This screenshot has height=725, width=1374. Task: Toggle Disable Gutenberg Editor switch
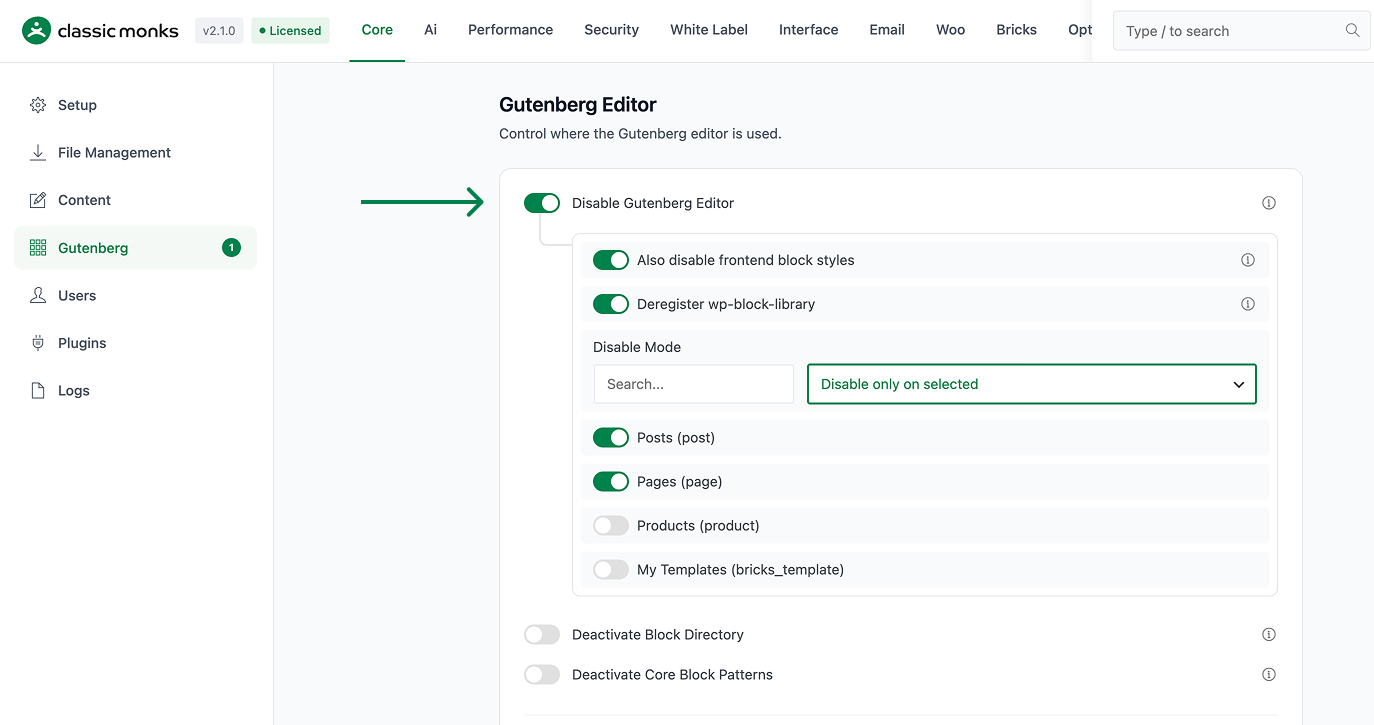(x=542, y=203)
